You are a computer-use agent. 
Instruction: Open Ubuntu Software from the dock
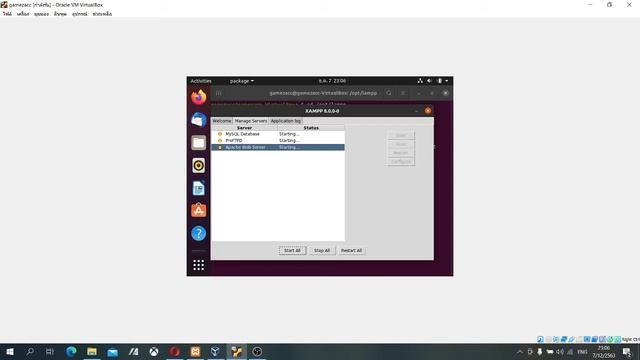click(199, 211)
